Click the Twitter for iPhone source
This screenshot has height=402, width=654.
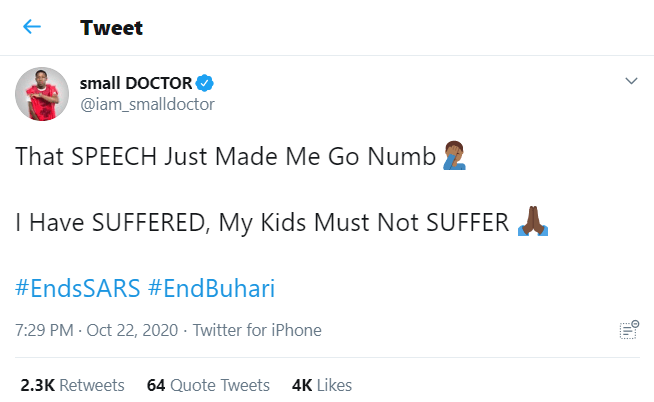pyautogui.click(x=257, y=330)
